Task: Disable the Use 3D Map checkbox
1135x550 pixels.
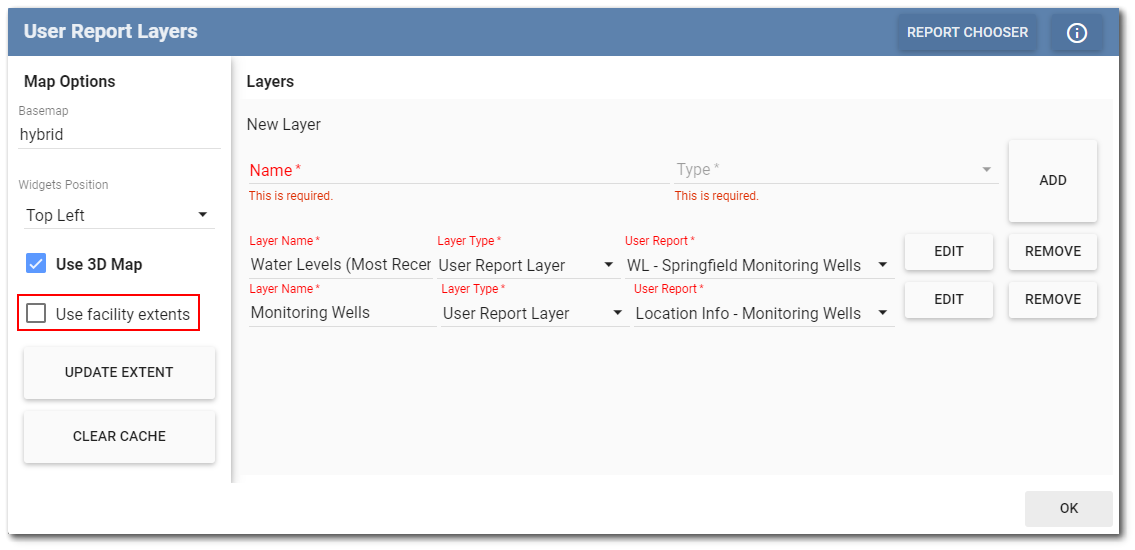Action: coord(36,264)
